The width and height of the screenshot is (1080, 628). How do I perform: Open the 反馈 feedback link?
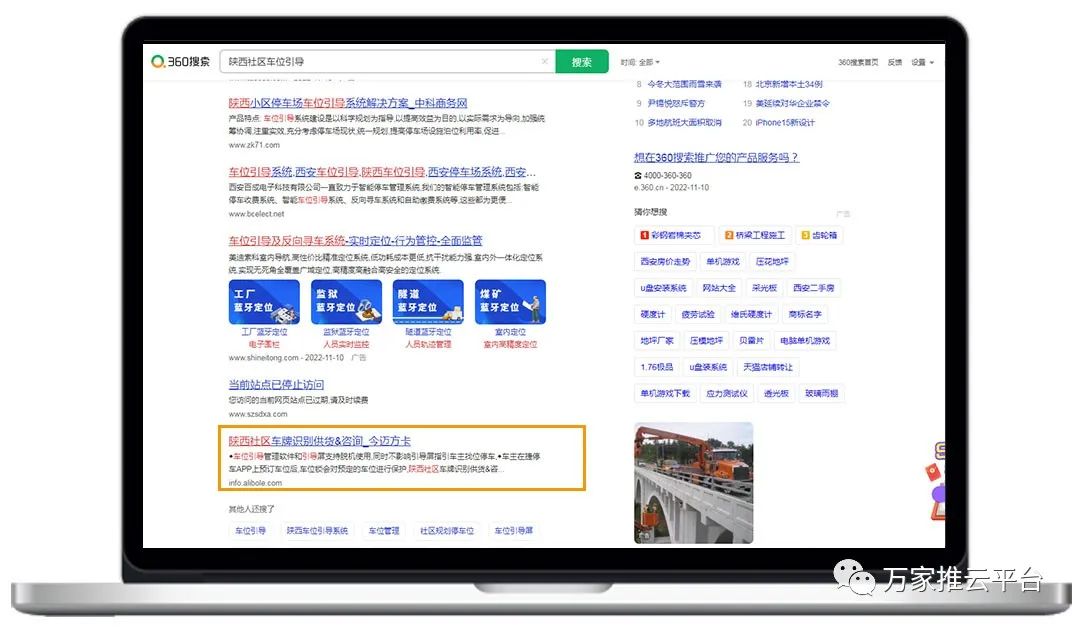pyautogui.click(x=895, y=62)
